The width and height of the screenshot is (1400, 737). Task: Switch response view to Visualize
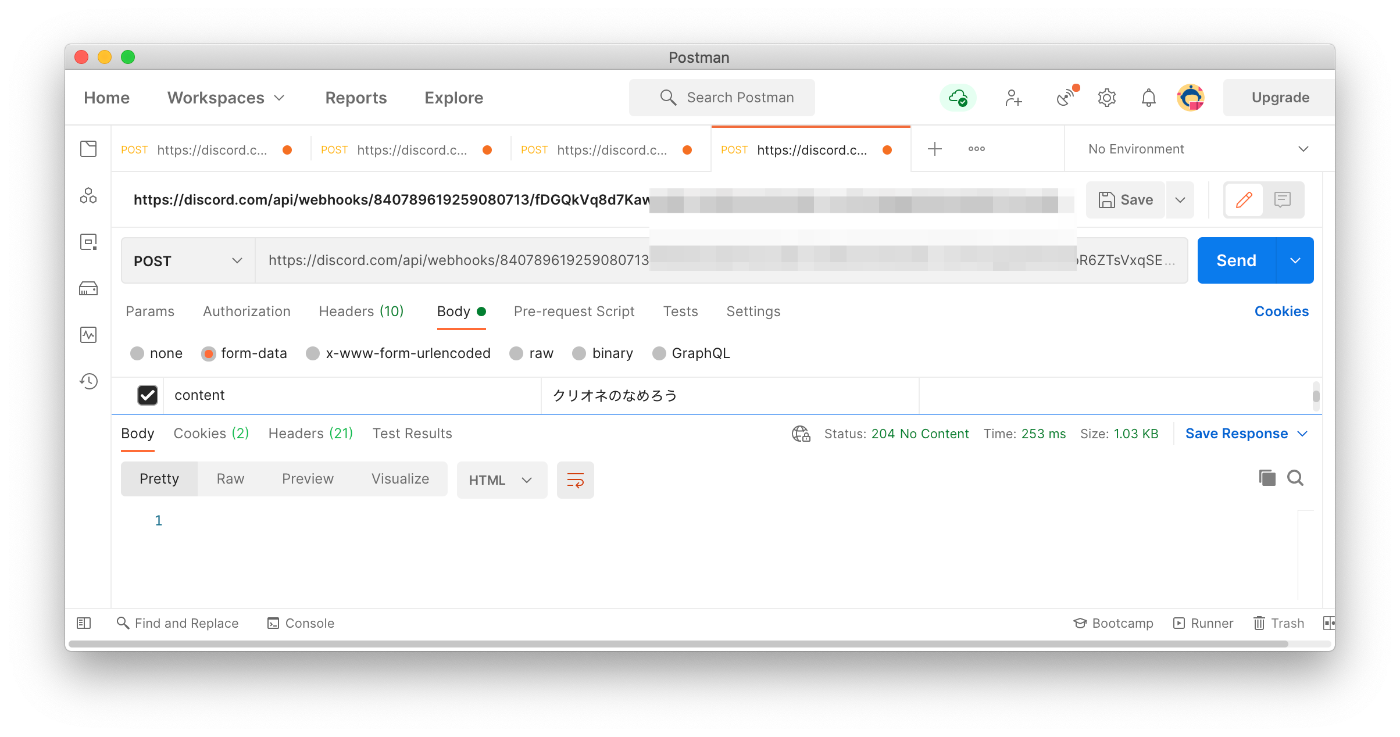400,479
